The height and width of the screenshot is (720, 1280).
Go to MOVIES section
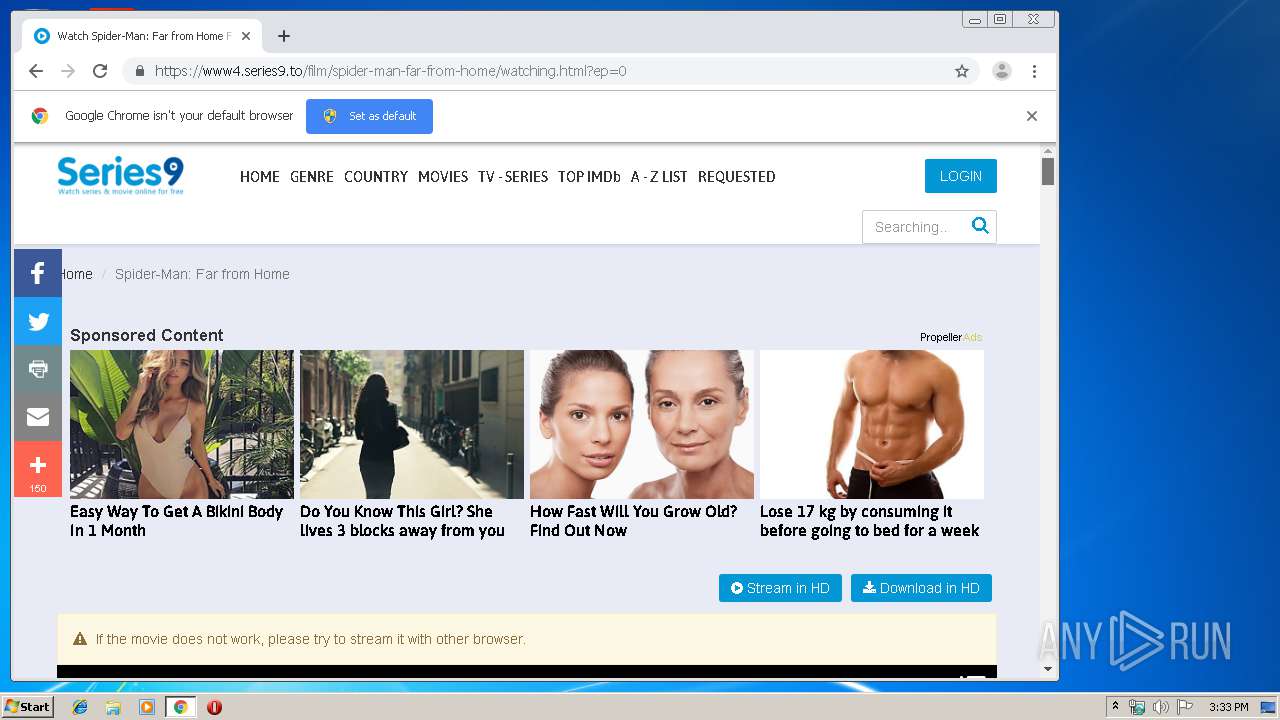pos(443,176)
